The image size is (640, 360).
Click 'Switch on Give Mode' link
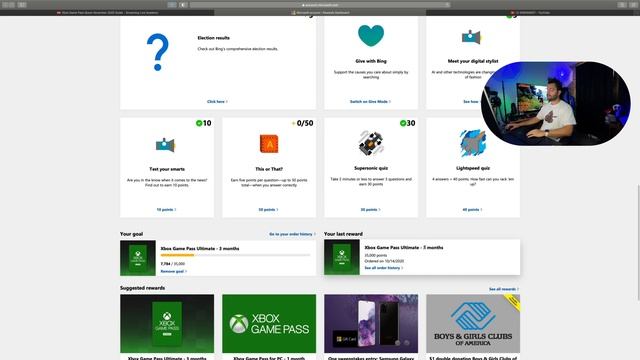370,102
